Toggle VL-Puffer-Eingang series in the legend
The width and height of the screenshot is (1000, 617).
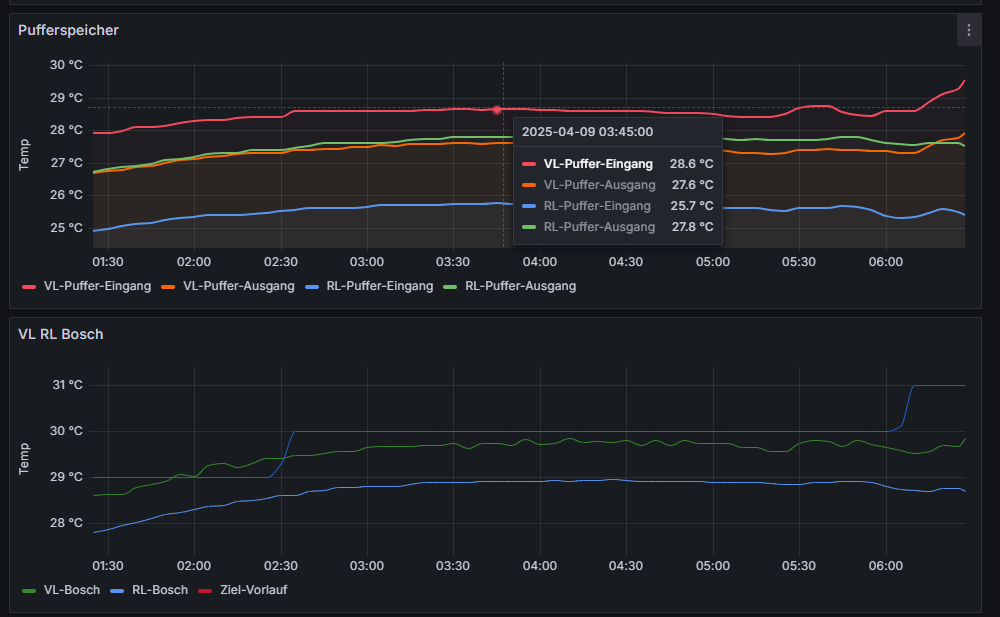tap(97, 286)
